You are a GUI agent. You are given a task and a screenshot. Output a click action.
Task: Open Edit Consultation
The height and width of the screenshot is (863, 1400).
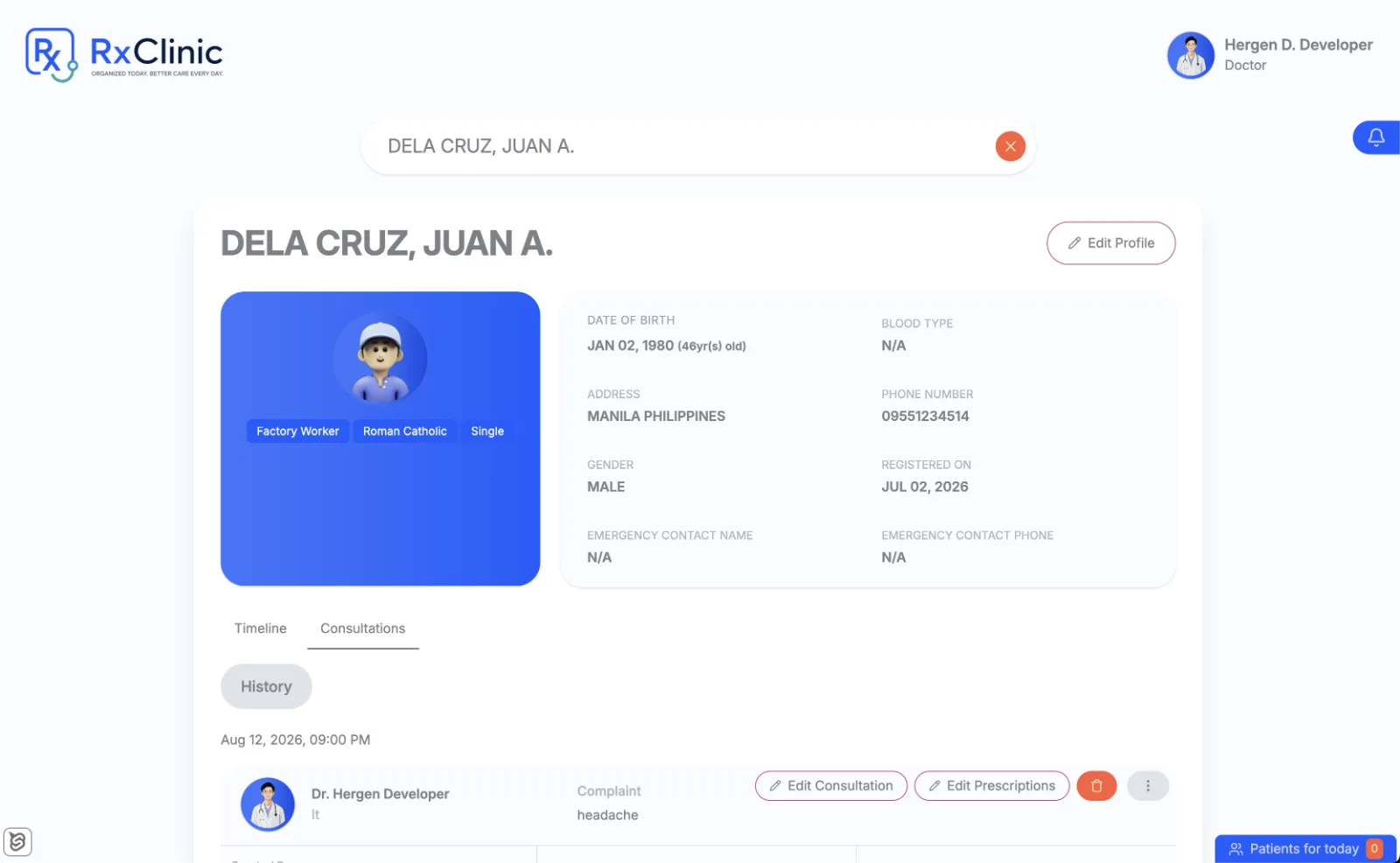[830, 786]
